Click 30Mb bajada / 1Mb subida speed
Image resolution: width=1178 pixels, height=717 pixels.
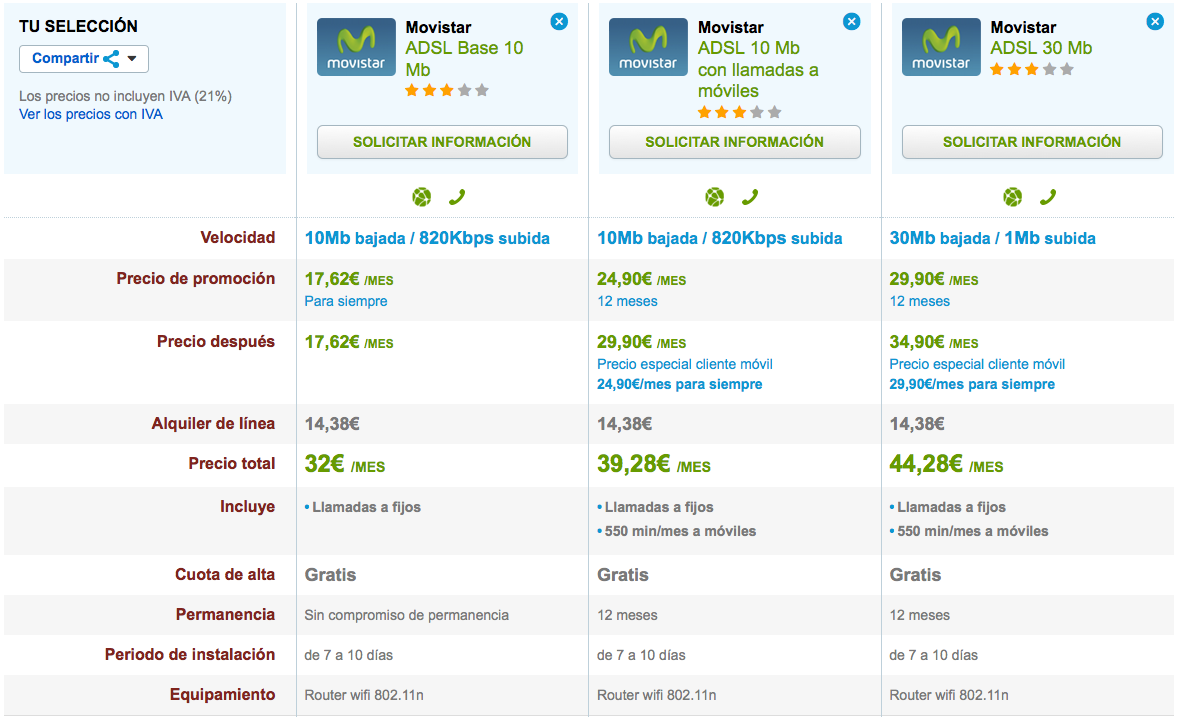[992, 238]
